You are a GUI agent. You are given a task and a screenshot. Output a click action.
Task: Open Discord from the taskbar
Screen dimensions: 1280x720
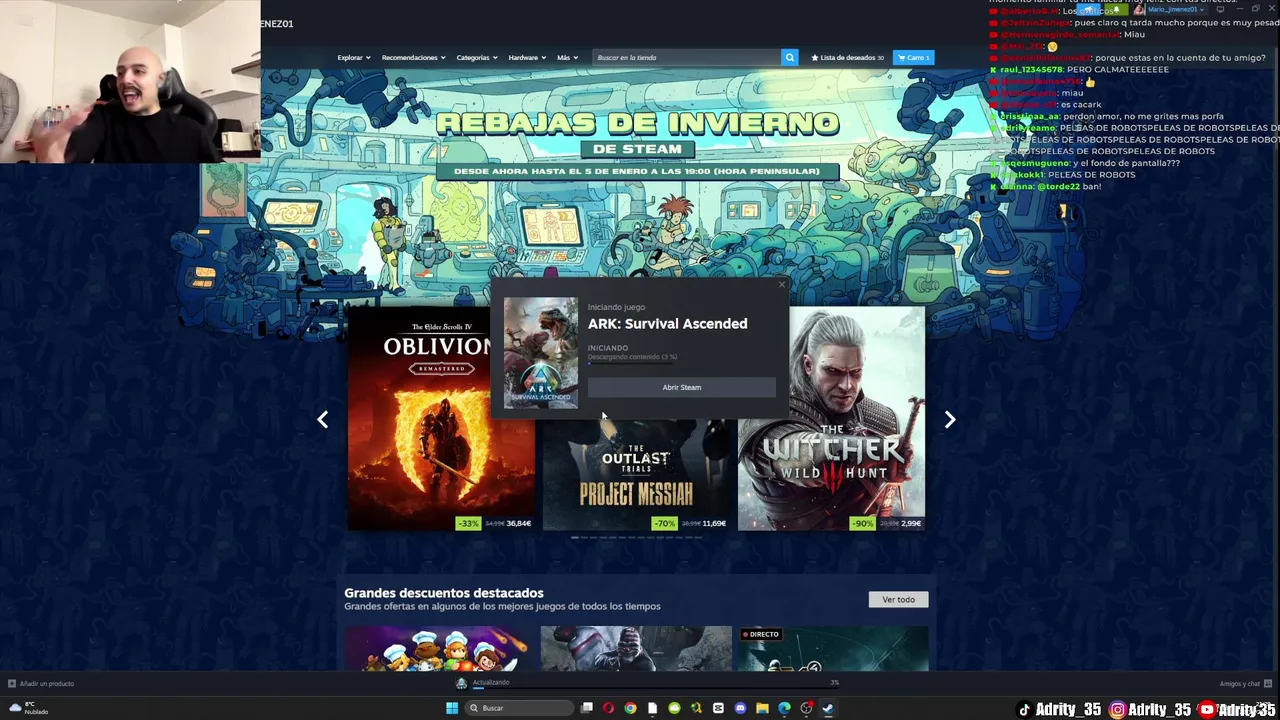740,708
